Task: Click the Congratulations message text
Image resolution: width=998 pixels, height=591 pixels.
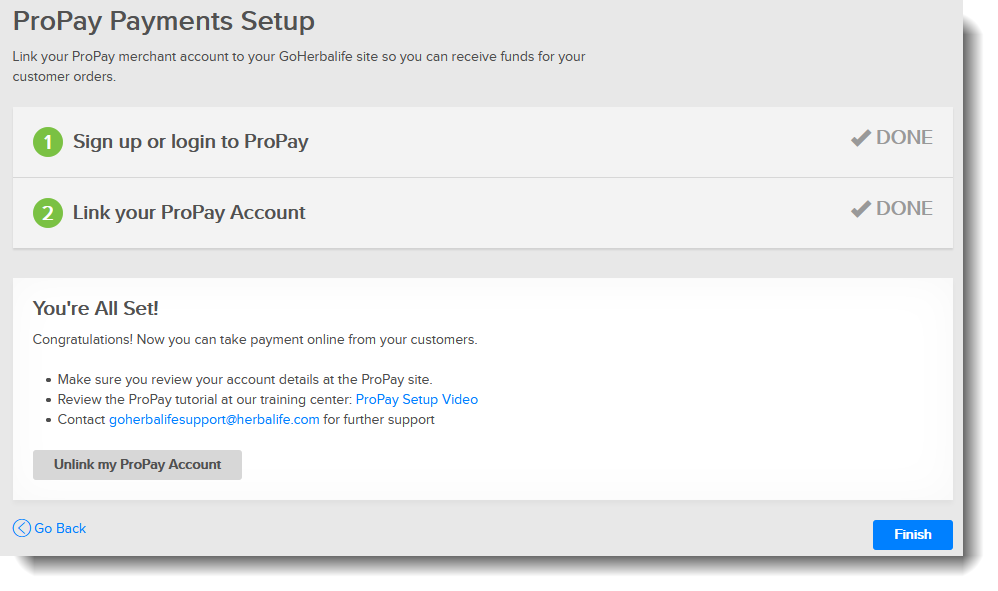Action: coord(255,339)
